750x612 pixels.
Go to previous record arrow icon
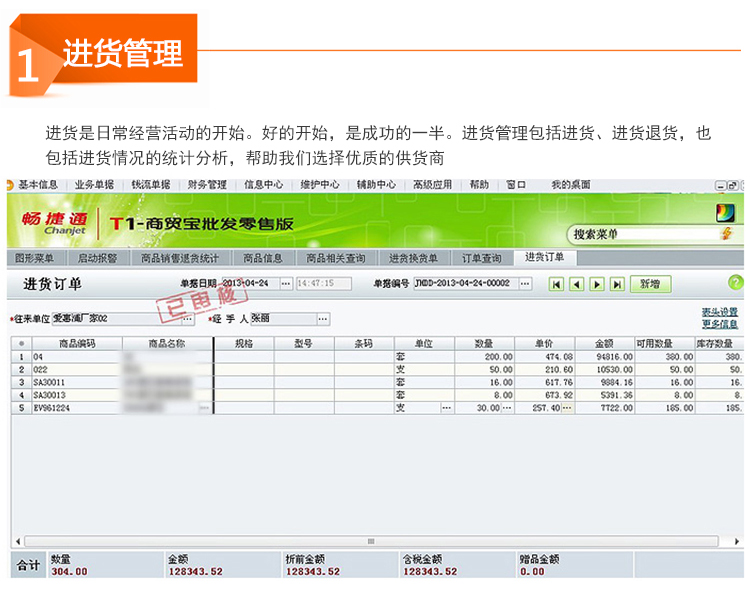coord(576,284)
